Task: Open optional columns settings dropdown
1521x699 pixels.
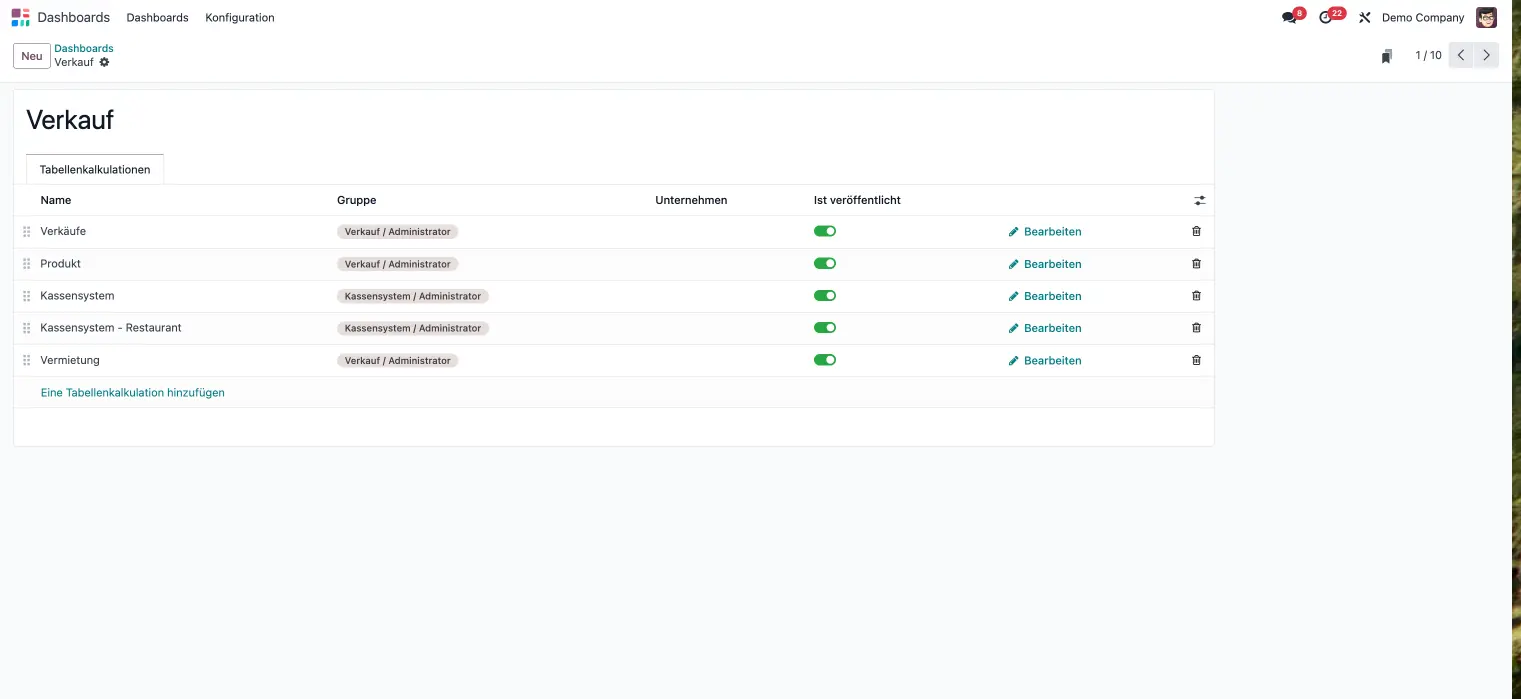Action: [x=1199, y=200]
